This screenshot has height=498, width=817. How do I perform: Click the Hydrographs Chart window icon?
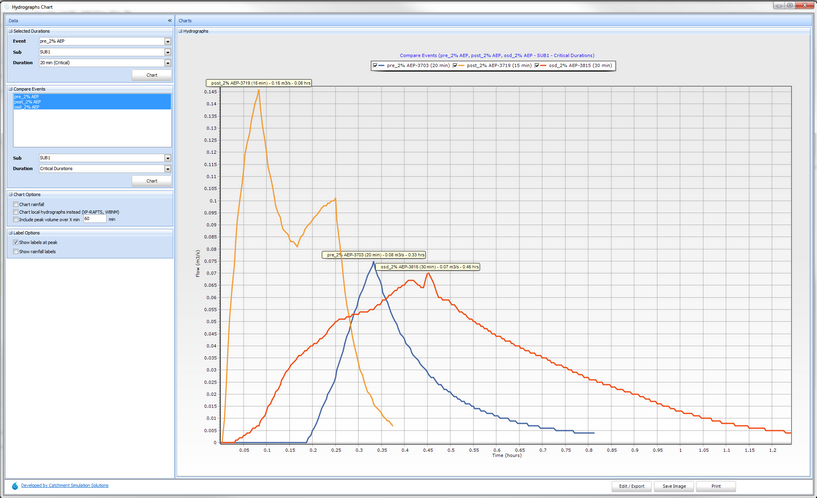[8, 6]
